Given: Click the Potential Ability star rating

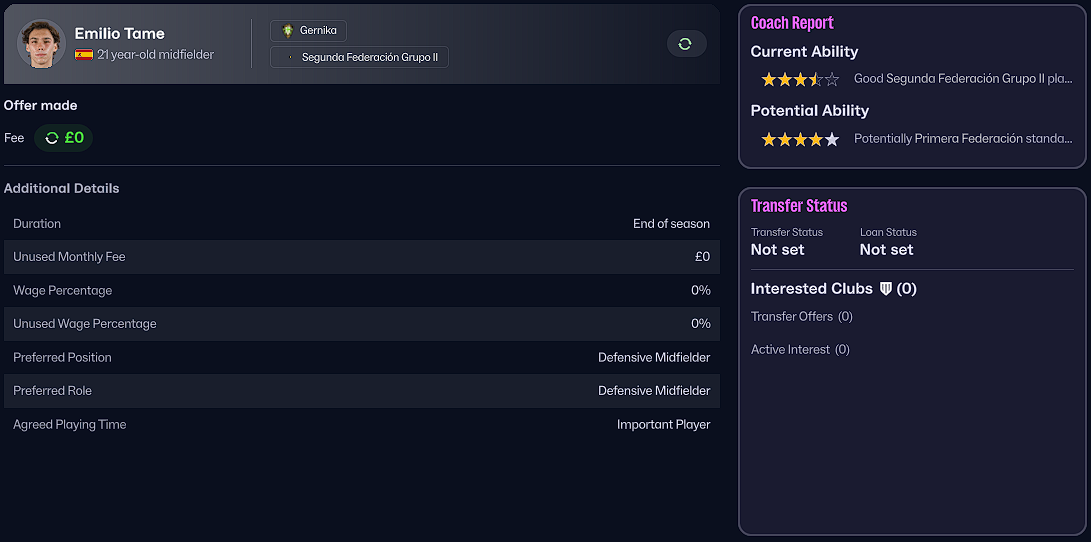Looking at the screenshot, I should 800,139.
